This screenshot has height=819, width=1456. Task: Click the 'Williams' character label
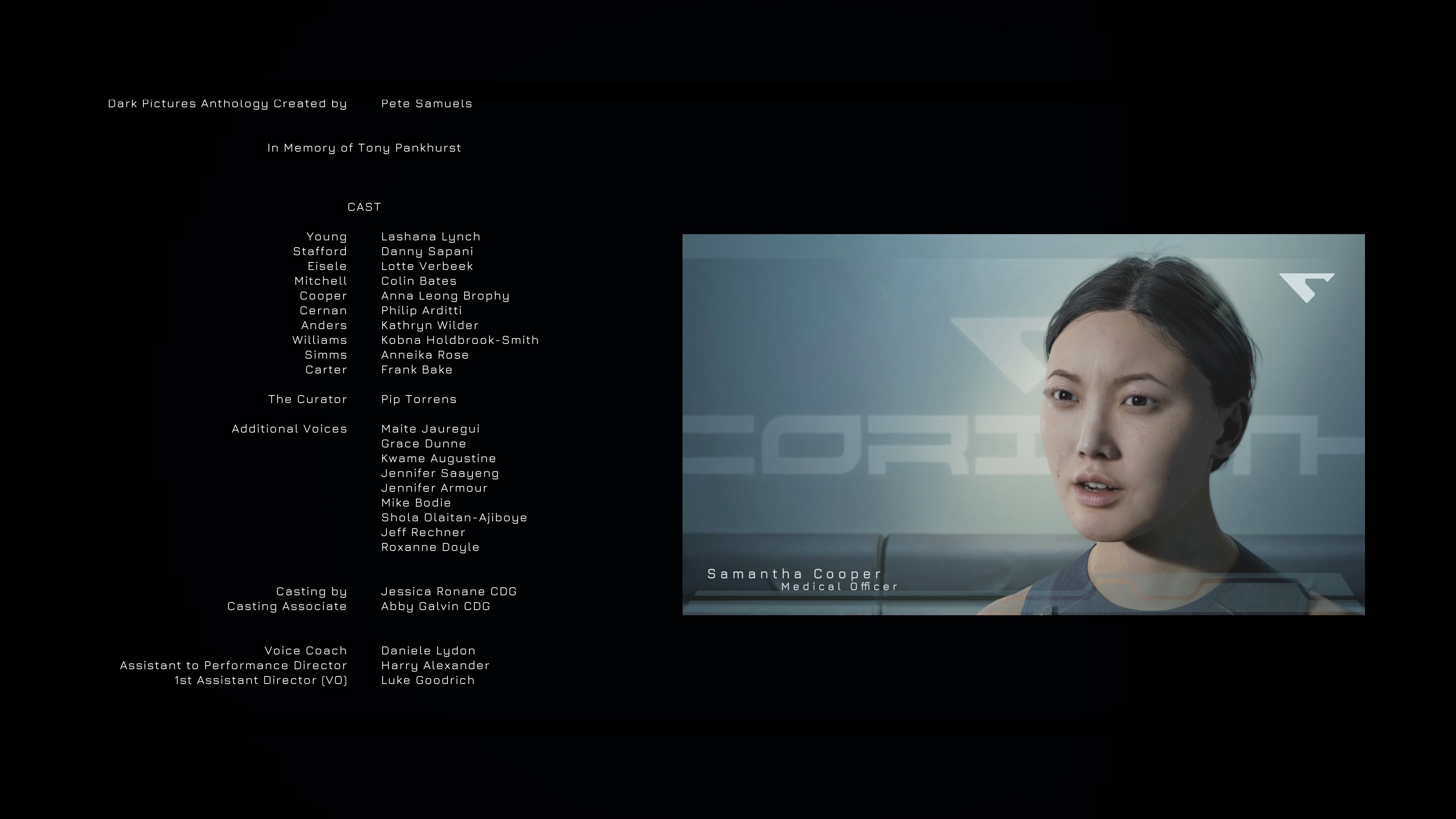click(x=319, y=340)
